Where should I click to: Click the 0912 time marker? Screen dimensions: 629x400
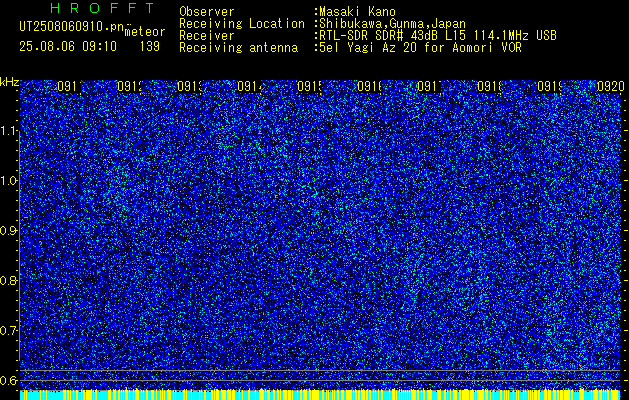coord(130,87)
